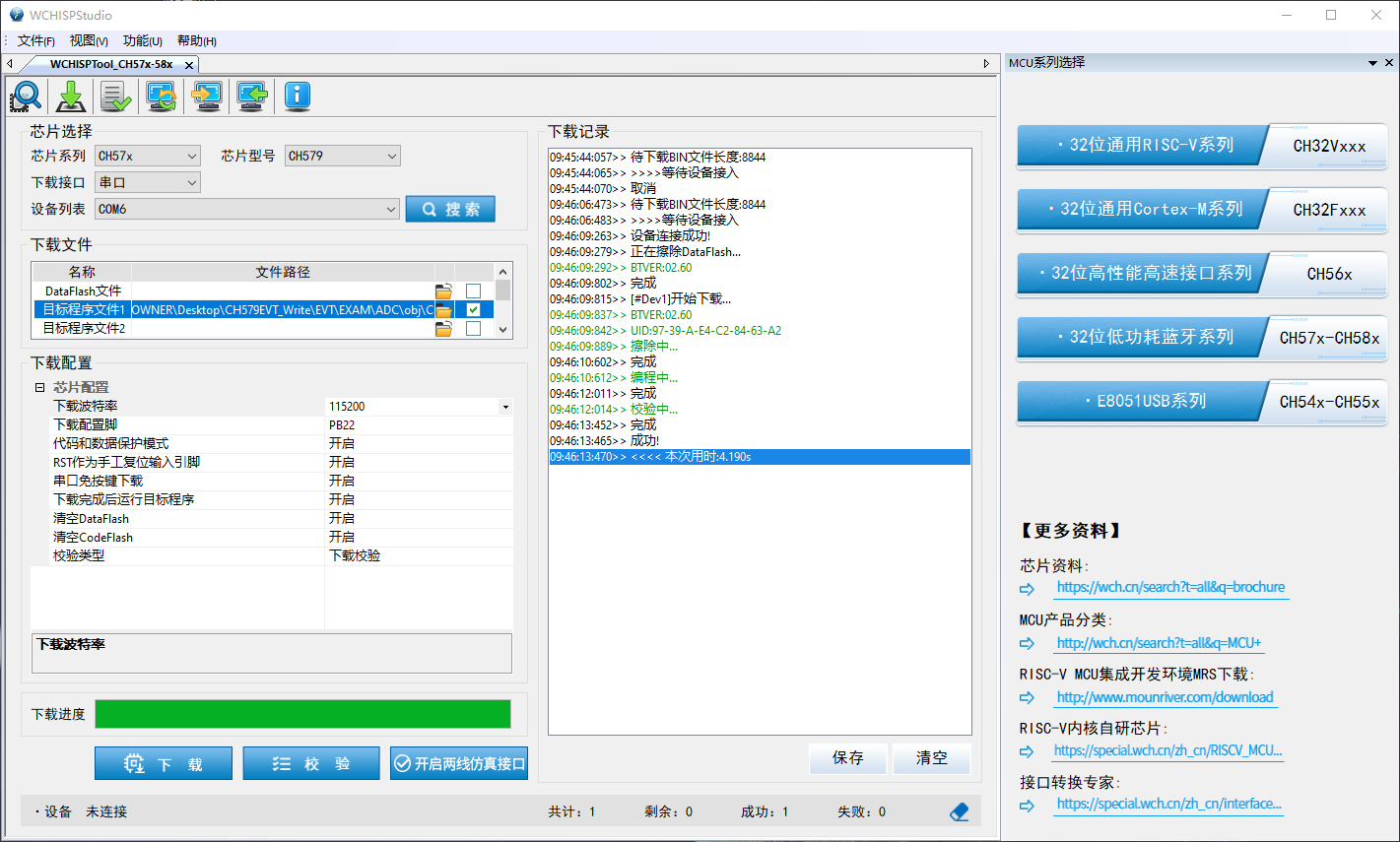Open the mounriver.com/download link
This screenshot has height=842, width=1400.
point(1165,697)
